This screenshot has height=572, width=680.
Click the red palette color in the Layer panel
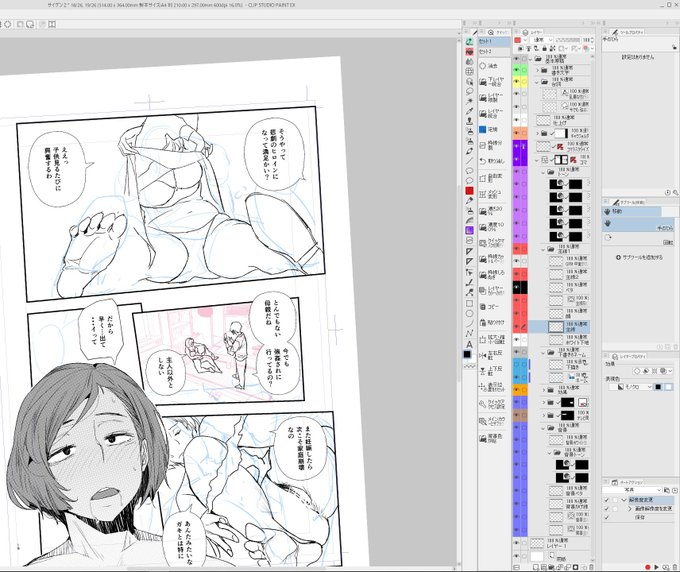click(x=517, y=40)
